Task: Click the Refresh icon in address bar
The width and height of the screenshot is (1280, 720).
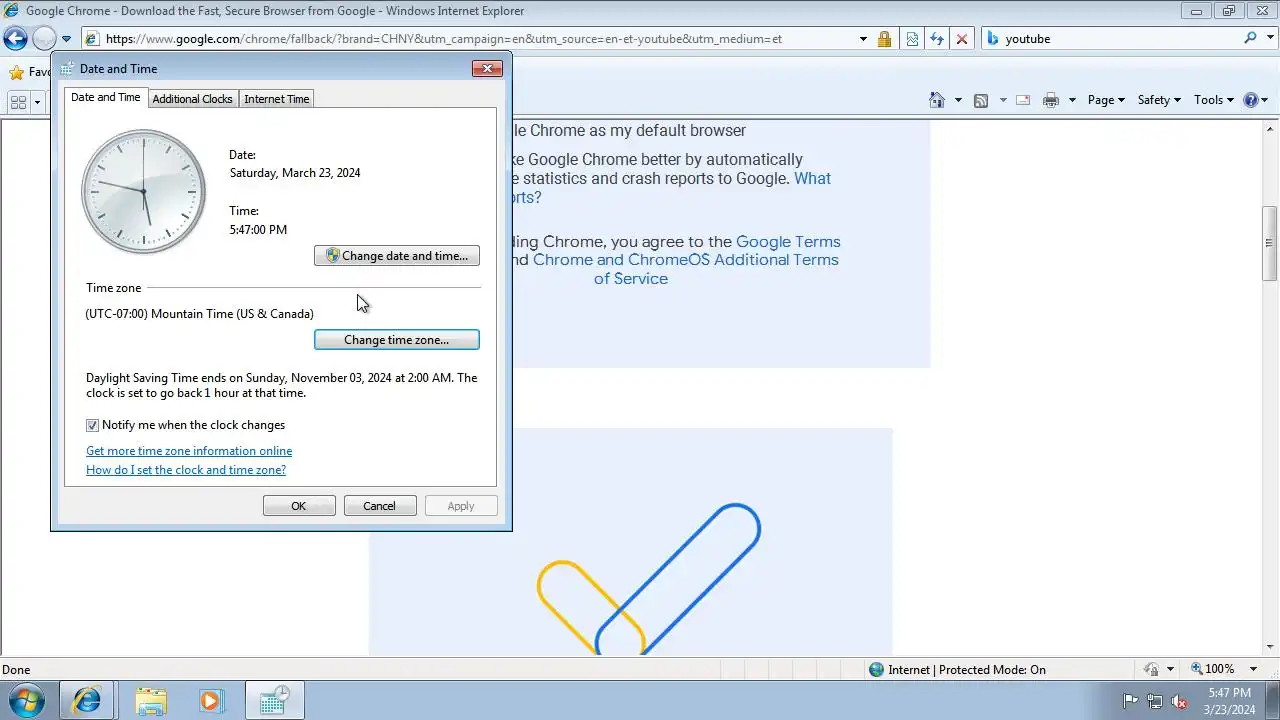Action: (936, 39)
